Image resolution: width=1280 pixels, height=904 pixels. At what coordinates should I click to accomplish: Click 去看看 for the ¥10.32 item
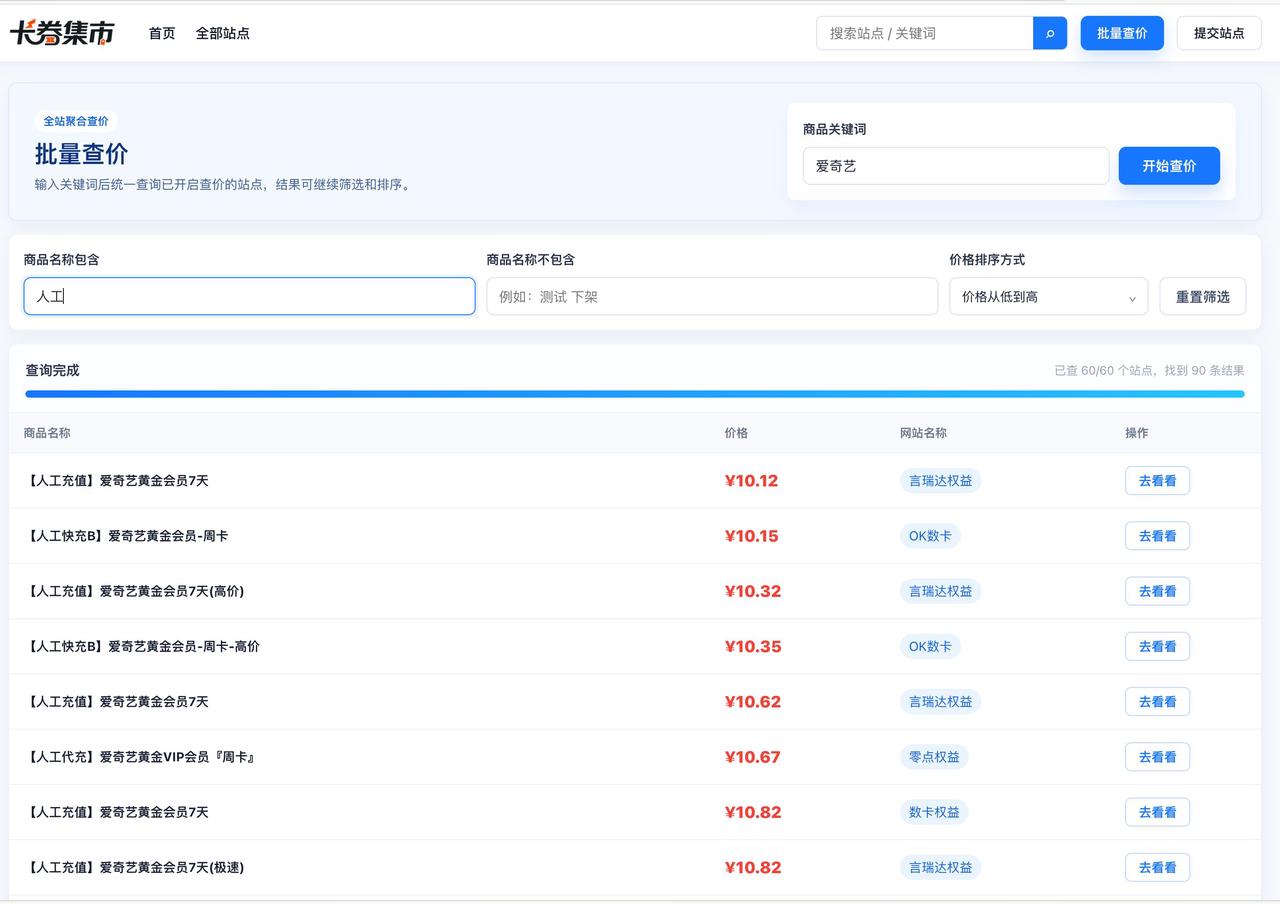pos(1157,591)
